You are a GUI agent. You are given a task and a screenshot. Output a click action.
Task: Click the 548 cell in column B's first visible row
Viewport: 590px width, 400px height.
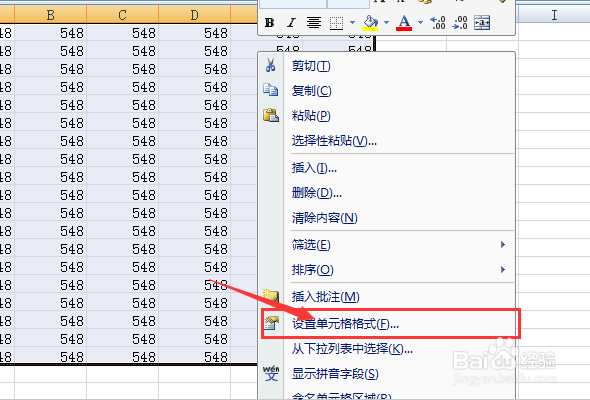point(50,33)
